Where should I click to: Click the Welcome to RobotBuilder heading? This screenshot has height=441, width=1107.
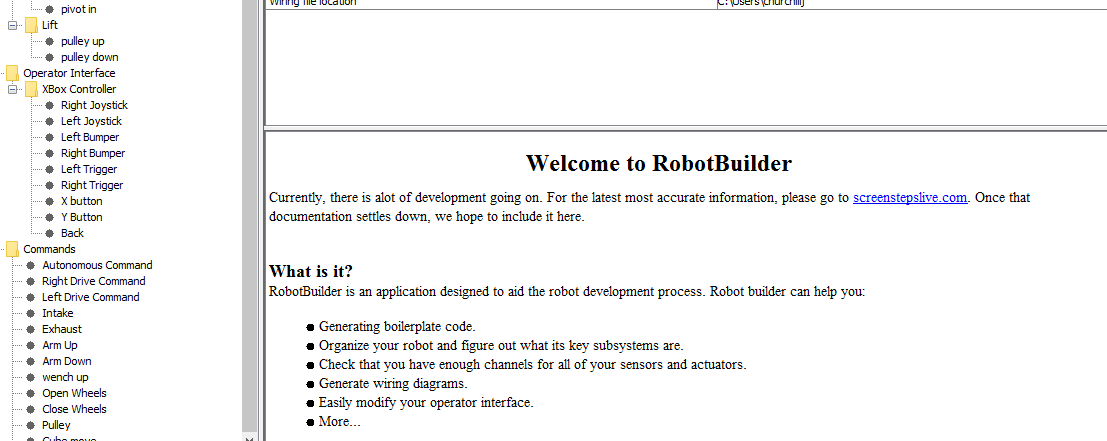659,164
